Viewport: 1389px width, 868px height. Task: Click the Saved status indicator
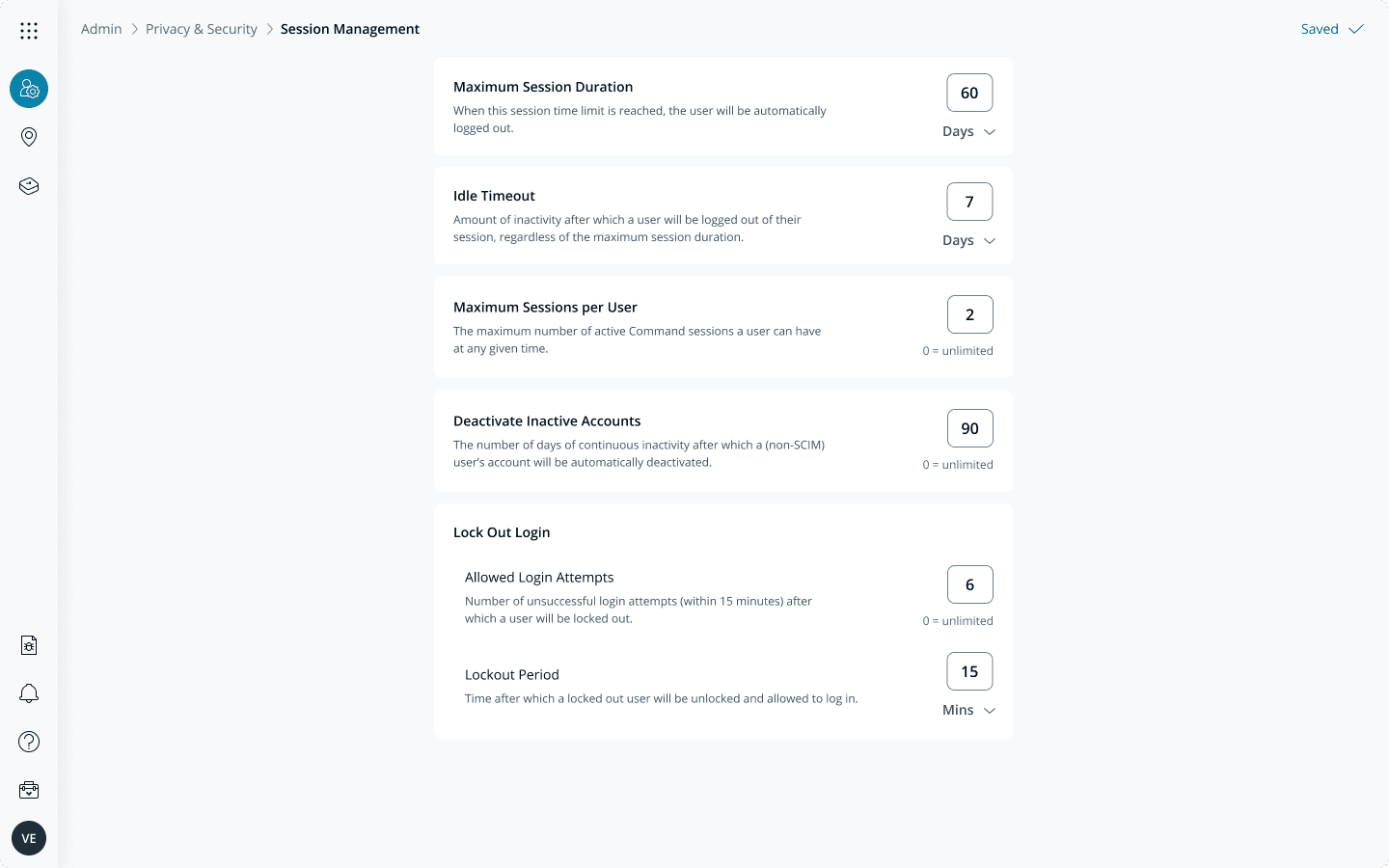point(1320,29)
